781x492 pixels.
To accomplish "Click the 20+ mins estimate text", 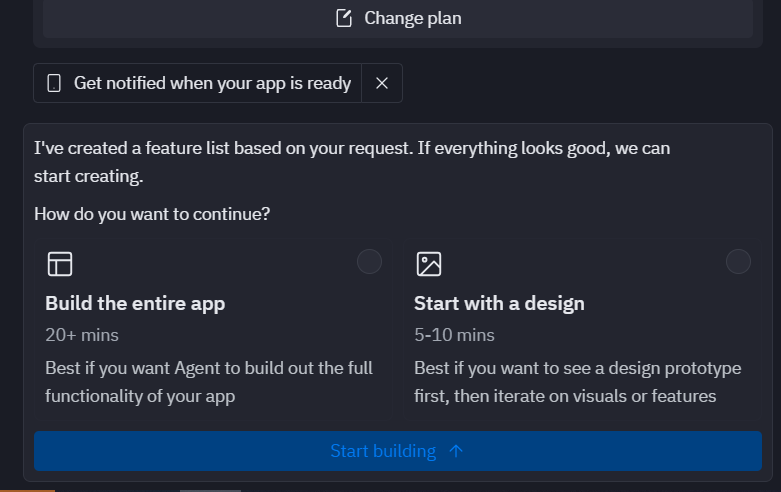I will point(82,335).
